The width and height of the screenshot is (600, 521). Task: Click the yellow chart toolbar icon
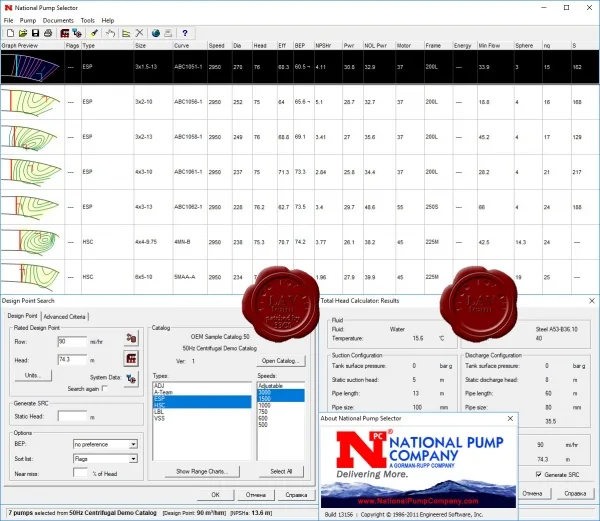(x=126, y=33)
